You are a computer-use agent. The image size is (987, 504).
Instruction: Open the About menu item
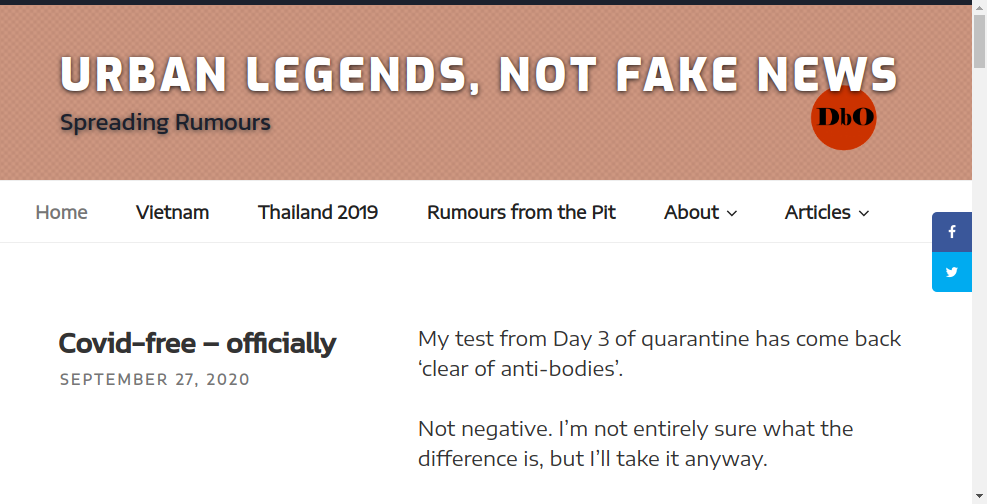click(691, 212)
